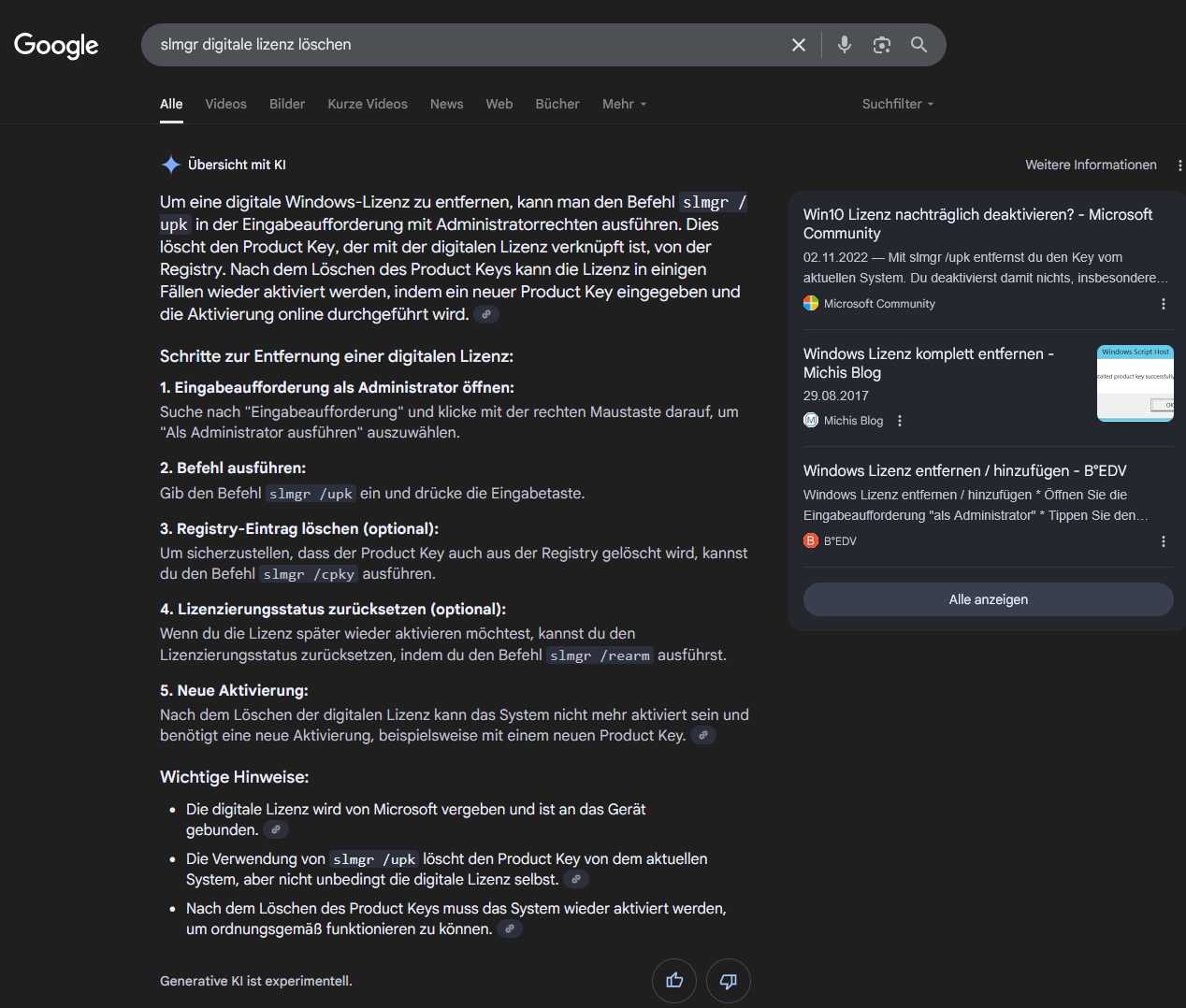Open three-dot menu next to Weitere Informationen
Screen dimensions: 1186x1008
[1179, 166]
